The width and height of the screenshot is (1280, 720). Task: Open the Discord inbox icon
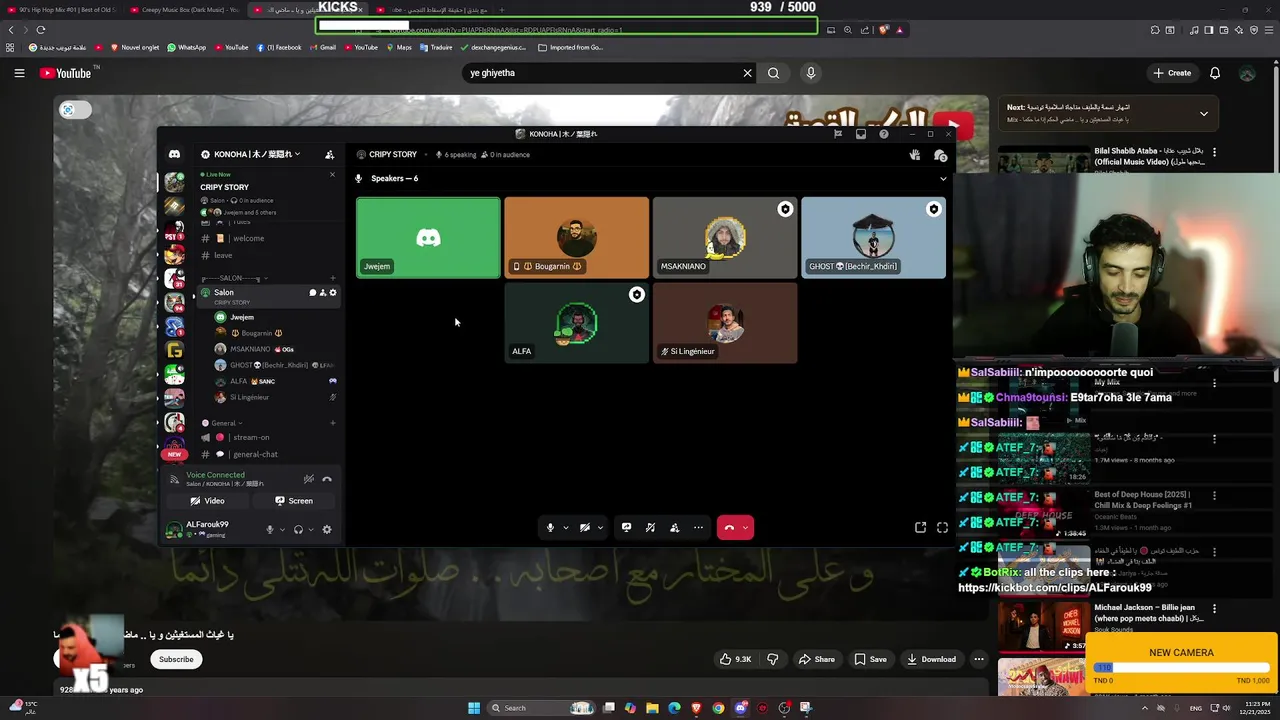point(861,134)
